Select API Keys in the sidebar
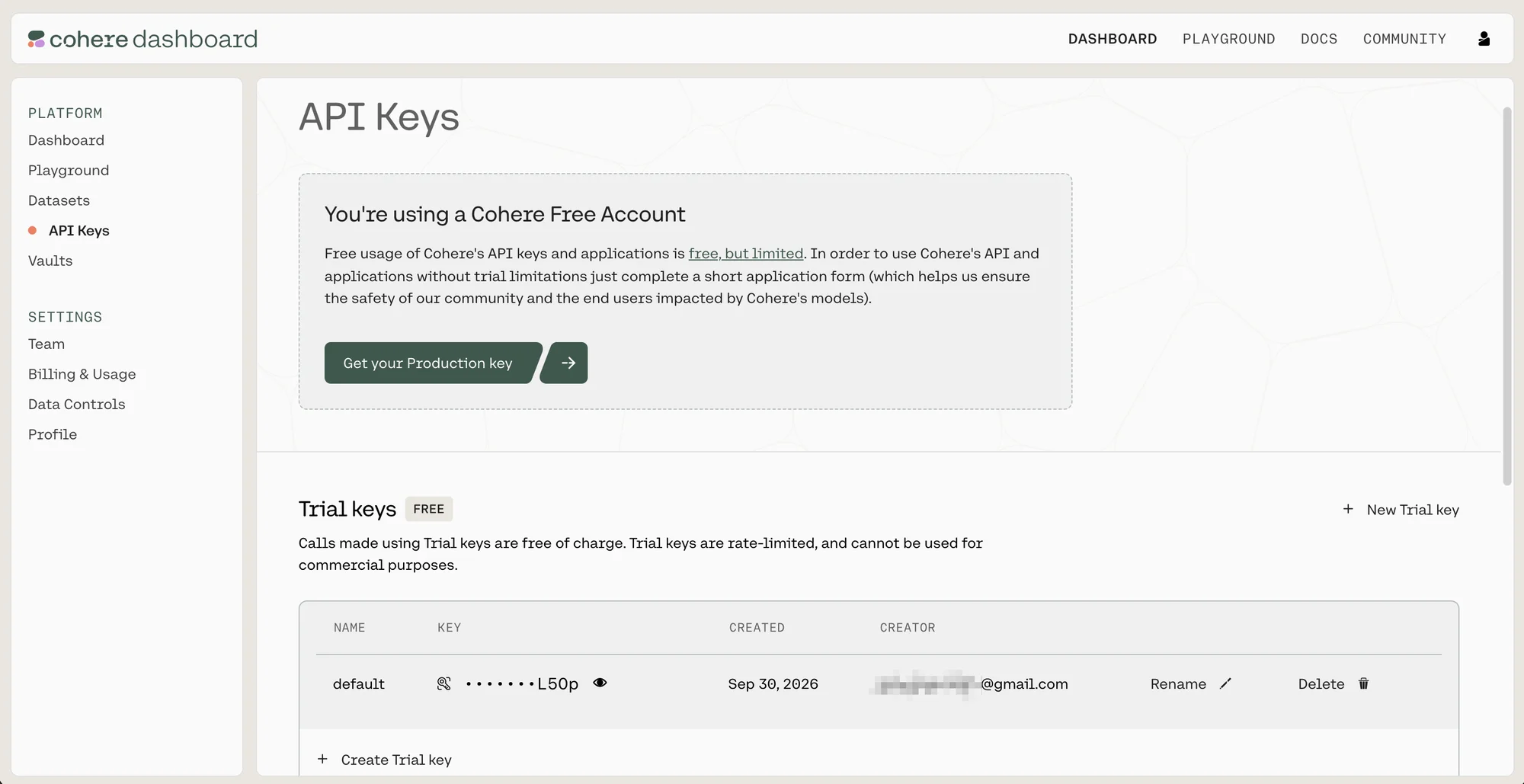The image size is (1524, 784). coord(78,231)
